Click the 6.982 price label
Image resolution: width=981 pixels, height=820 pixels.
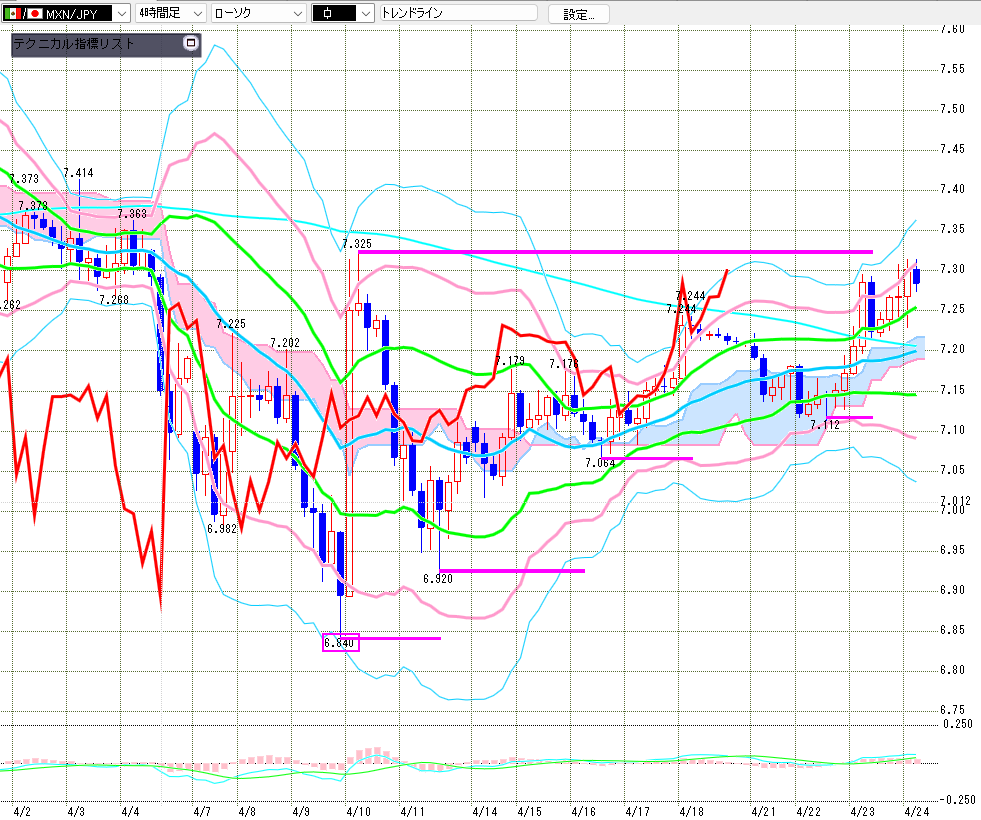click(222, 529)
